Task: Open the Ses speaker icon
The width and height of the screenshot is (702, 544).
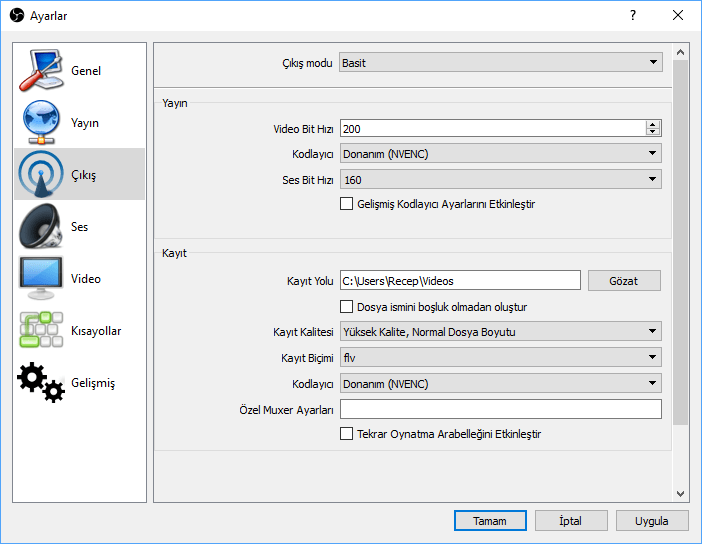Action: tap(42, 227)
